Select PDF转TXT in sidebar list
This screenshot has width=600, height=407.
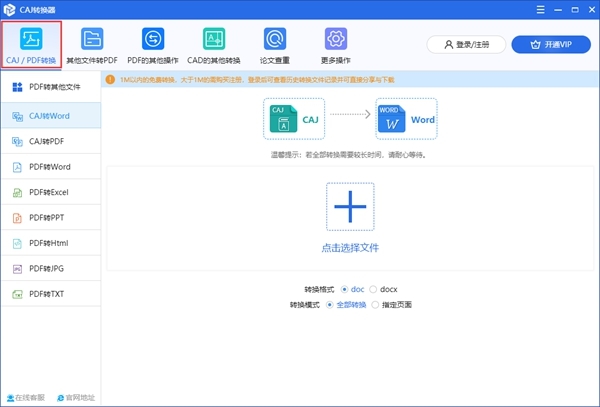(x=46, y=294)
